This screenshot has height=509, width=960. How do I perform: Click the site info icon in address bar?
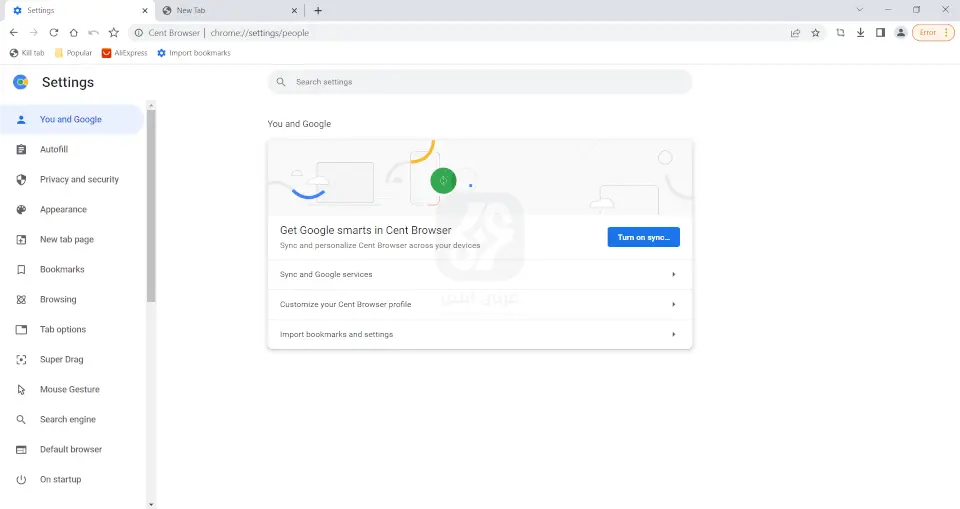point(139,32)
